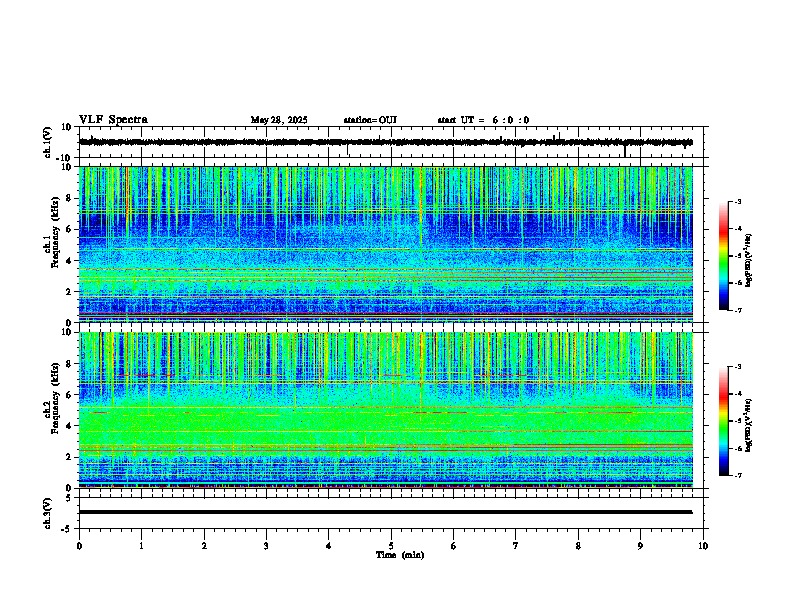Image resolution: width=792 pixels, height=612 pixels.
Task: Click the ch.2 spectrogram color scale bar
Action: coord(723,421)
